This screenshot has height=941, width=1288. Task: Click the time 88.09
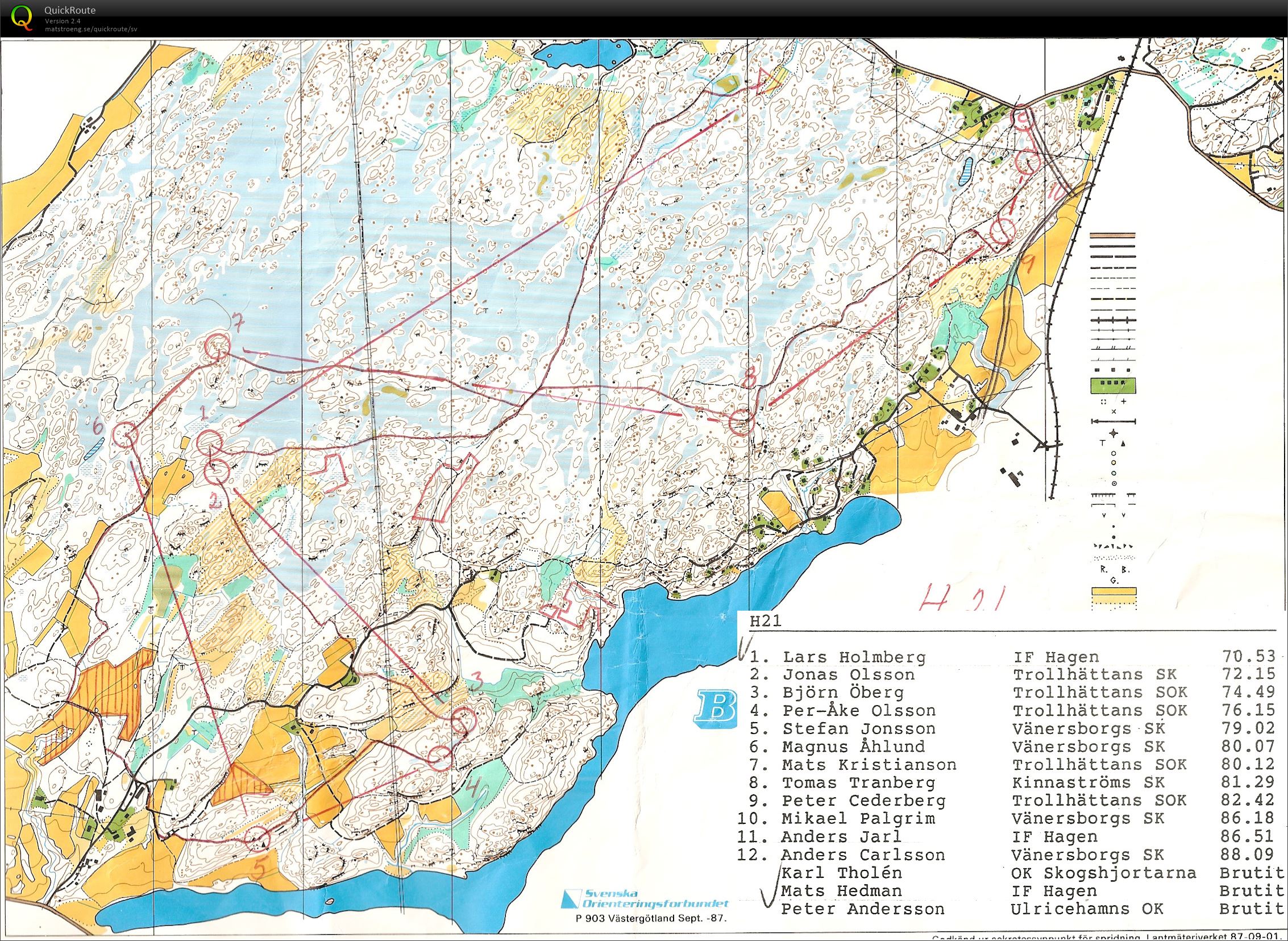[1248, 855]
